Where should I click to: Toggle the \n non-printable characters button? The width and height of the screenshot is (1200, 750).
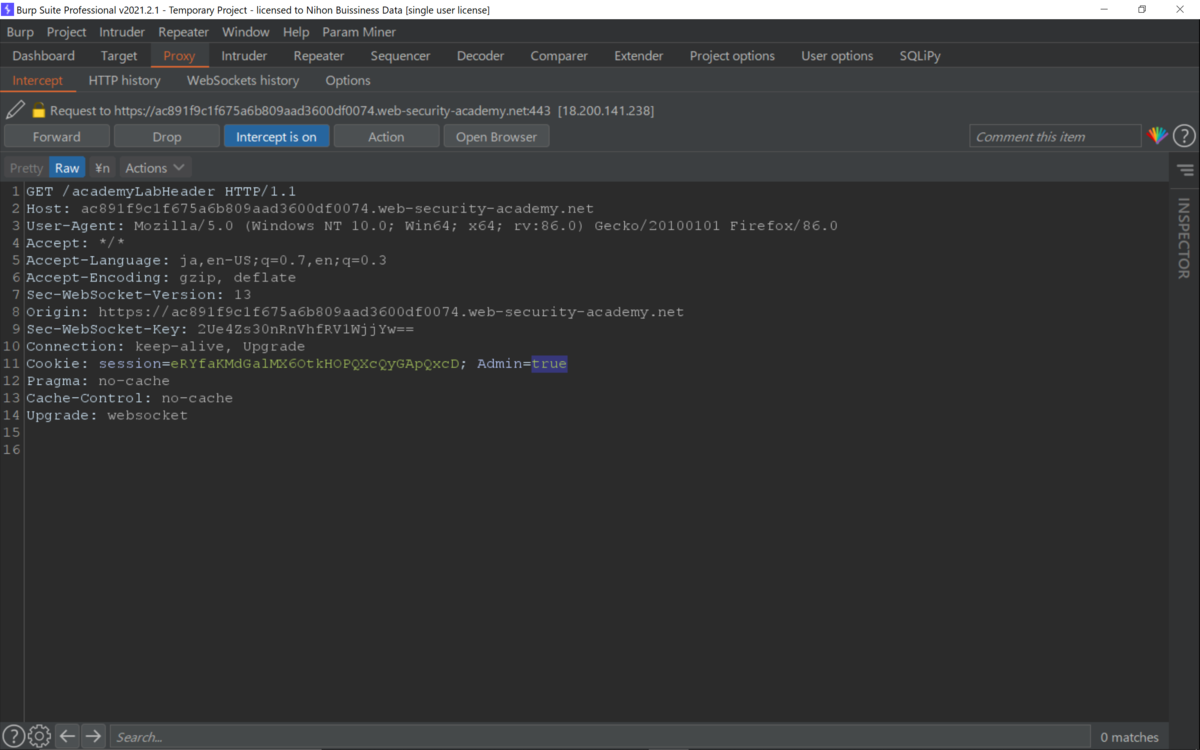pyautogui.click(x=102, y=168)
